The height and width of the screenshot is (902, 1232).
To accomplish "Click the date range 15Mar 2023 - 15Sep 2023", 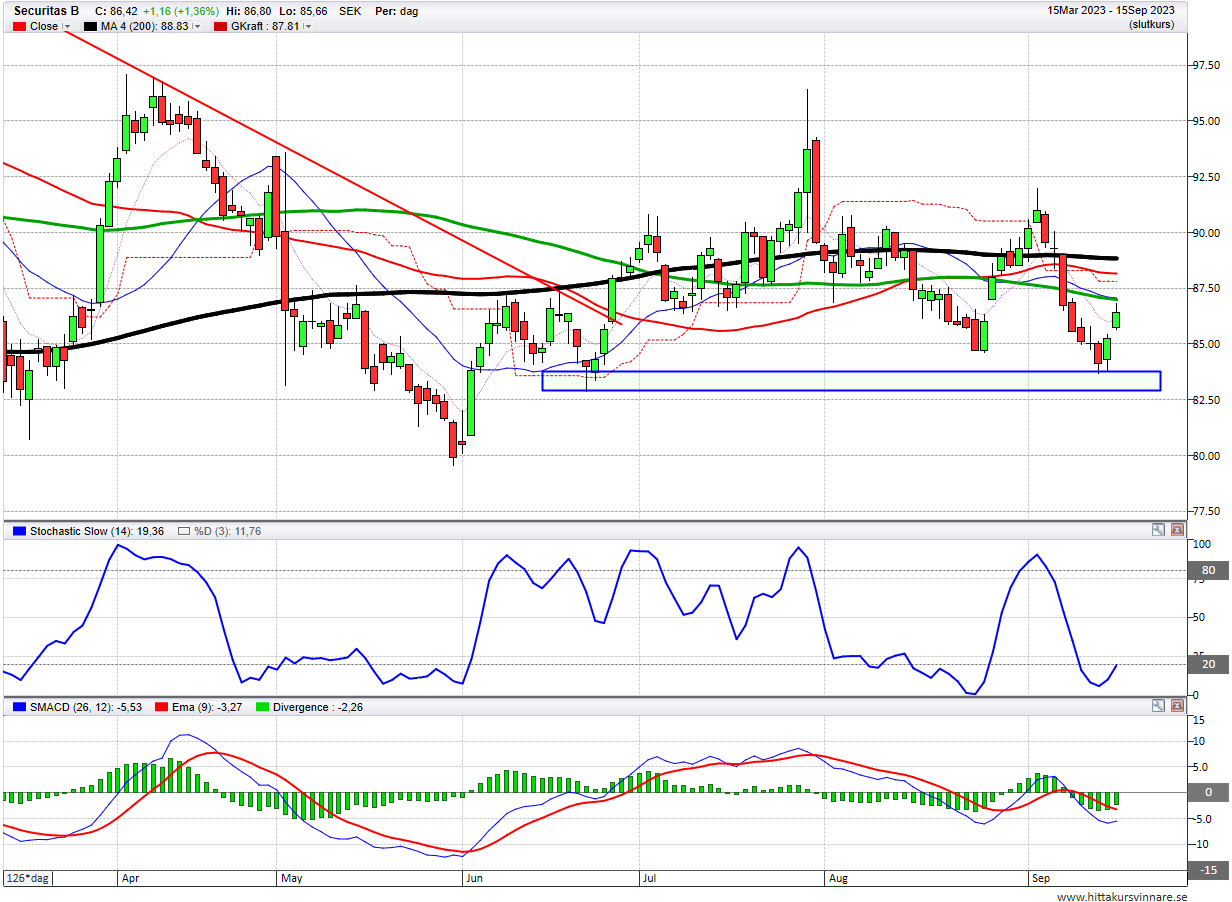I will [x=1111, y=10].
